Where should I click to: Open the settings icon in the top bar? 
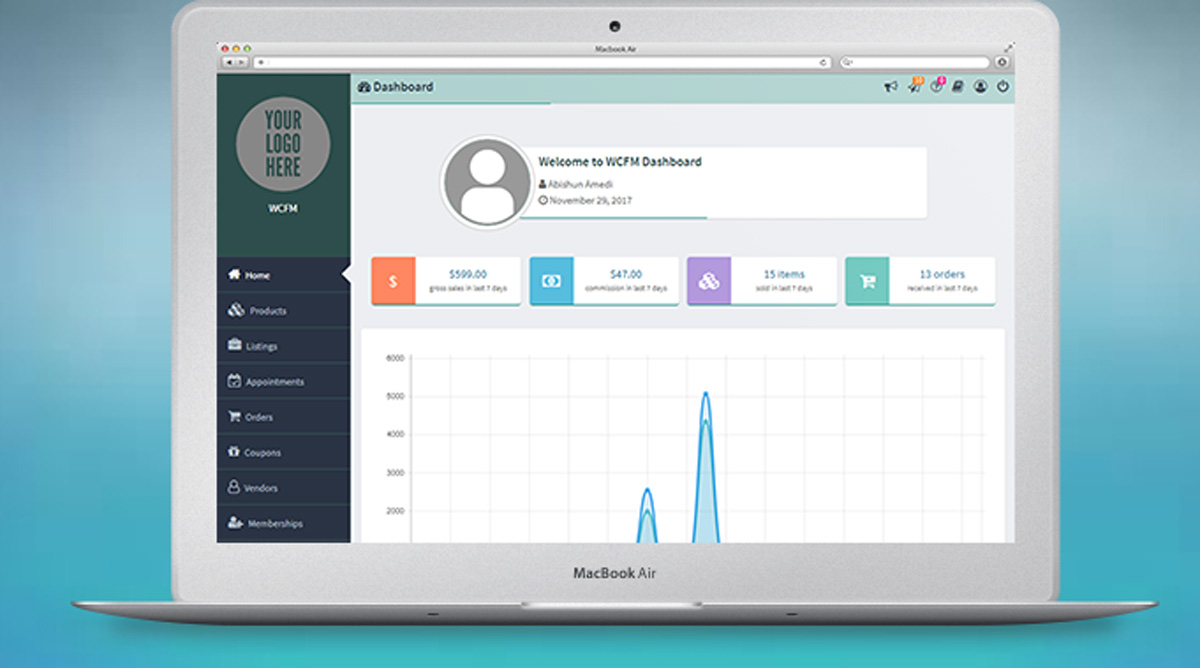(957, 87)
